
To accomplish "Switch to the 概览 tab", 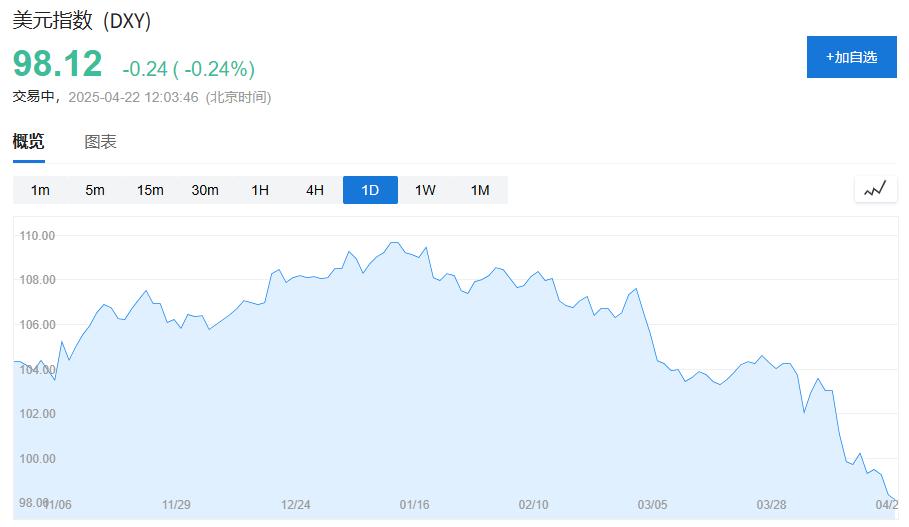I will point(28,142).
